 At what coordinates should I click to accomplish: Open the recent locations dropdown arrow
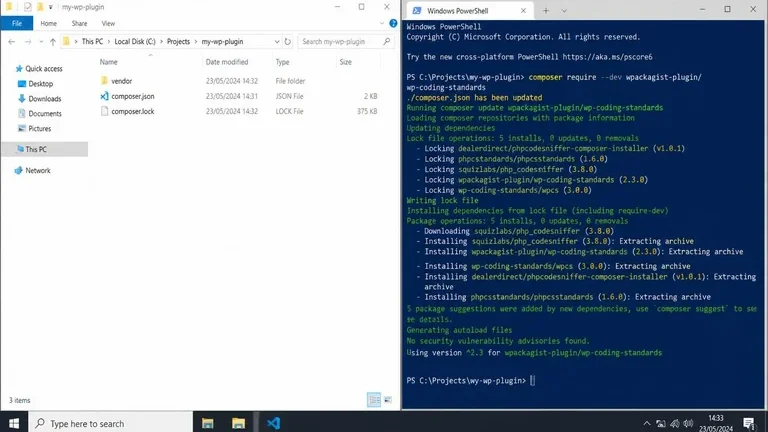41,42
